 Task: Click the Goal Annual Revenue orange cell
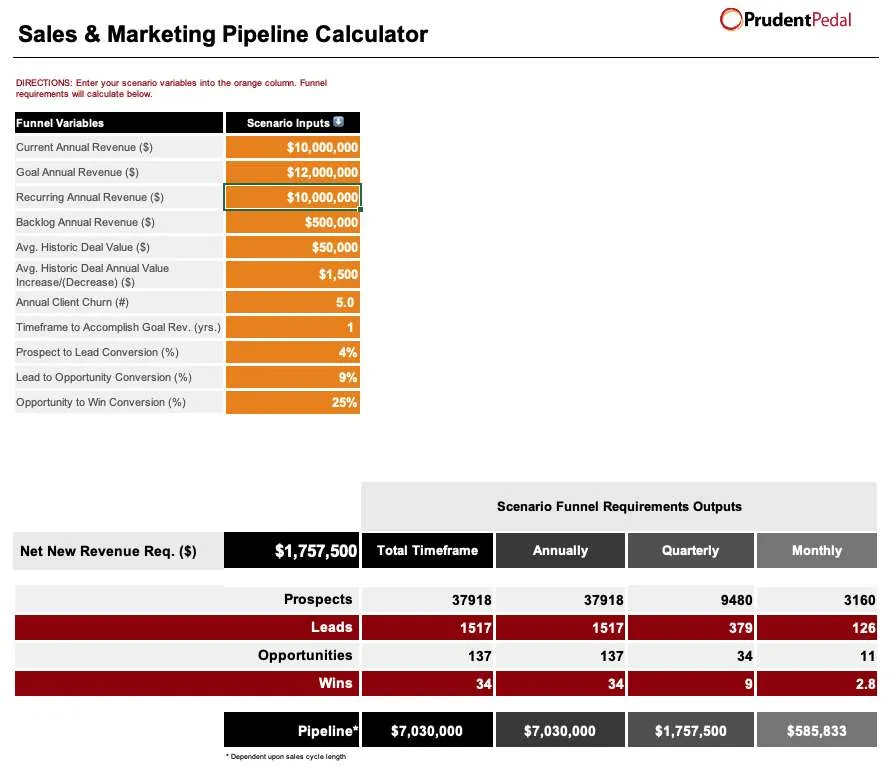pyautogui.click(x=292, y=172)
